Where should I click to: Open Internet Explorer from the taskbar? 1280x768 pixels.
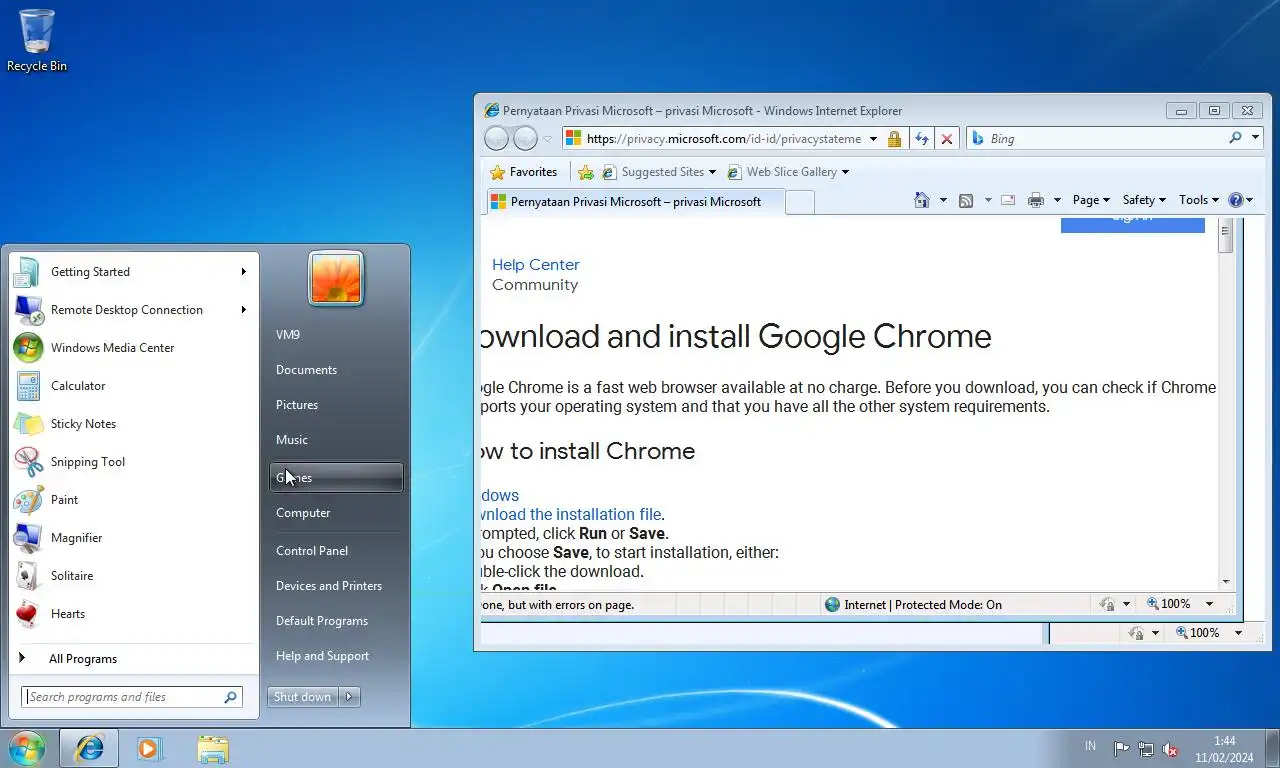(x=89, y=748)
